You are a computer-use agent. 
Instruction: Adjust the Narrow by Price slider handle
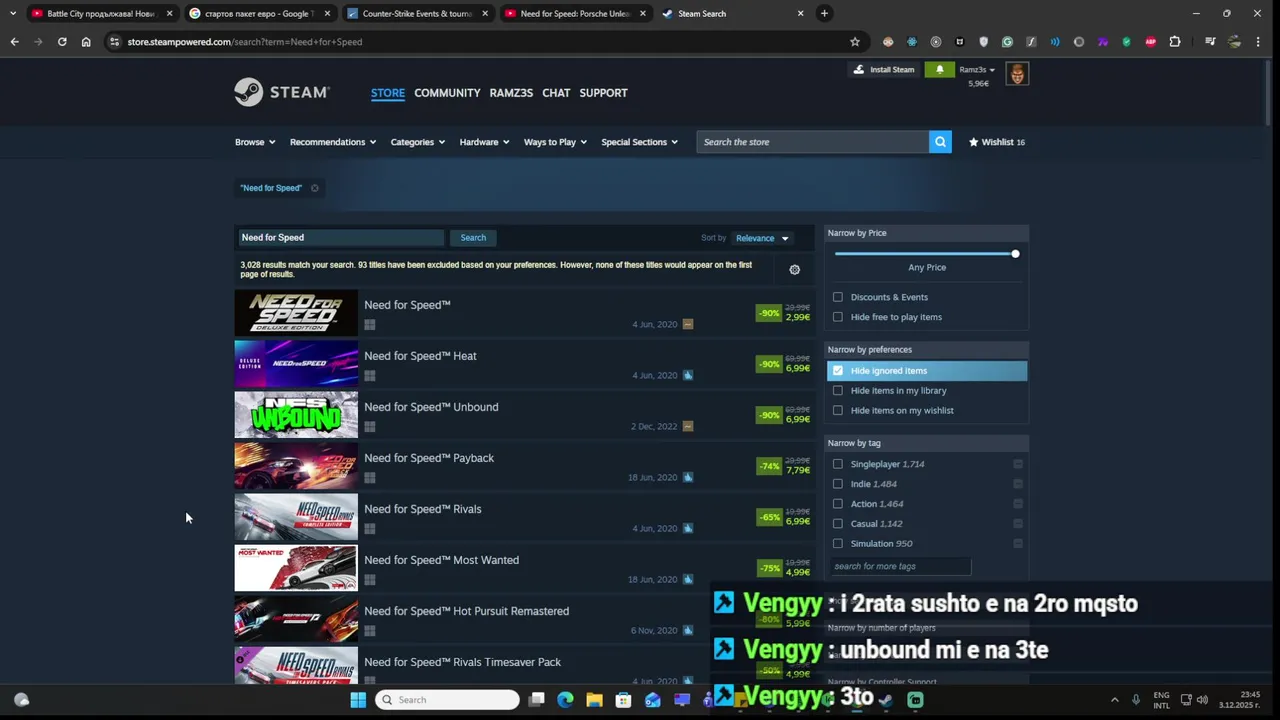pyautogui.click(x=1015, y=254)
